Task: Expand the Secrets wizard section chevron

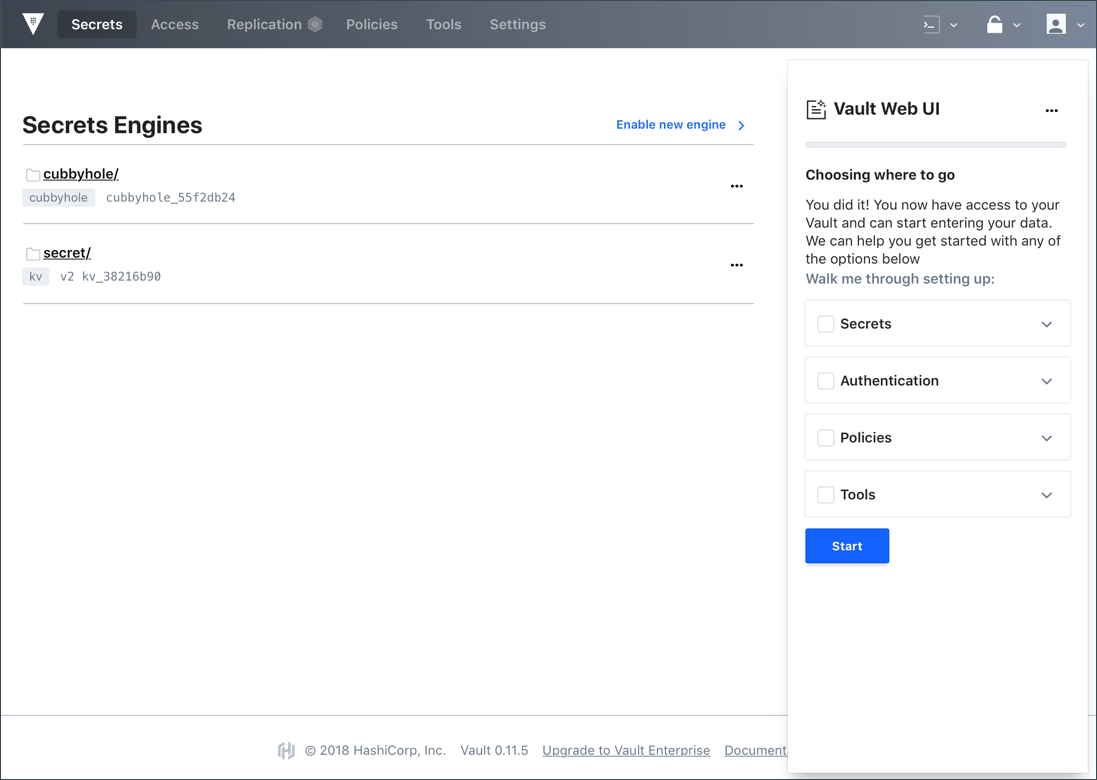Action: (x=1047, y=325)
